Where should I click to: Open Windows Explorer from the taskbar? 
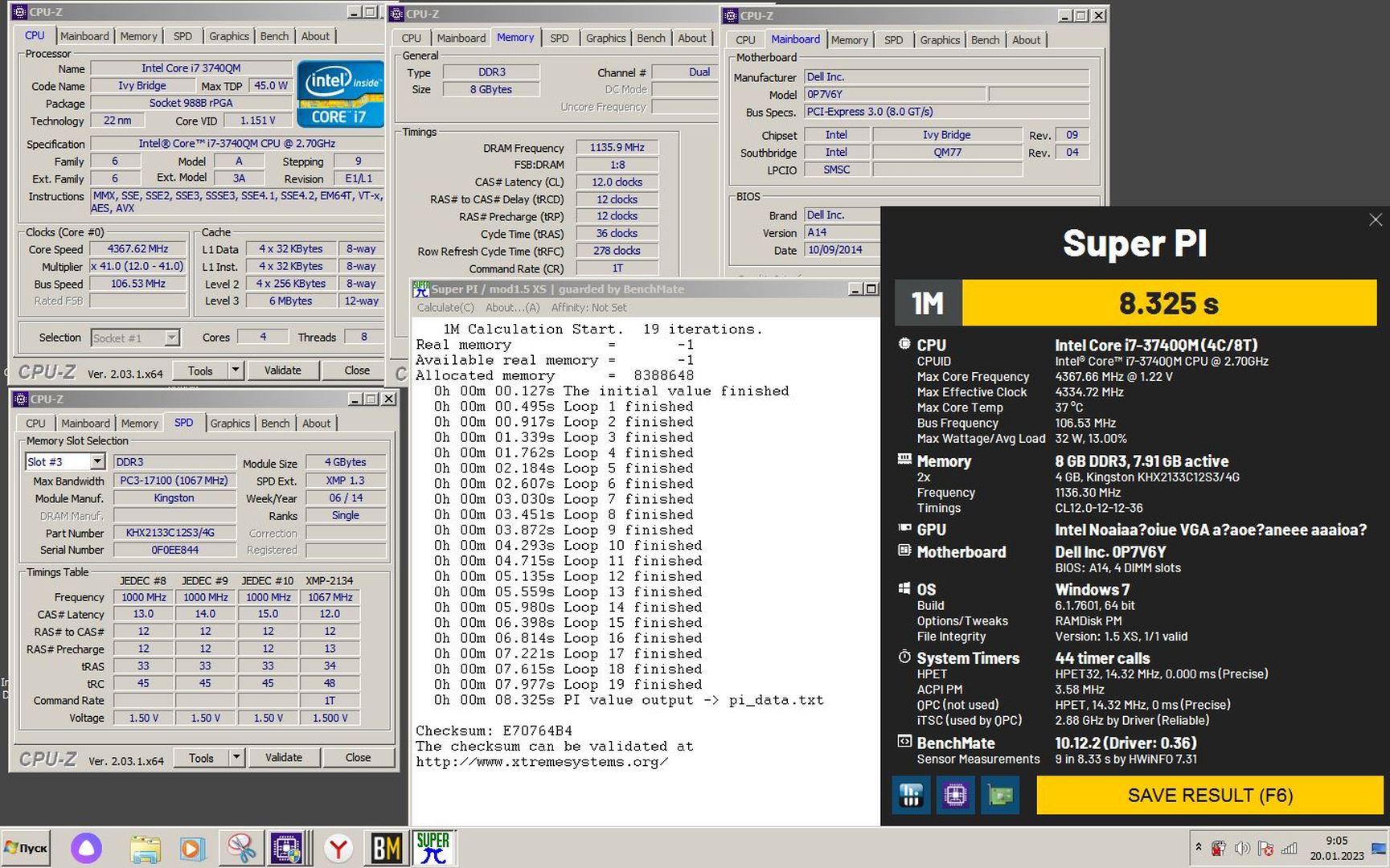point(145,849)
